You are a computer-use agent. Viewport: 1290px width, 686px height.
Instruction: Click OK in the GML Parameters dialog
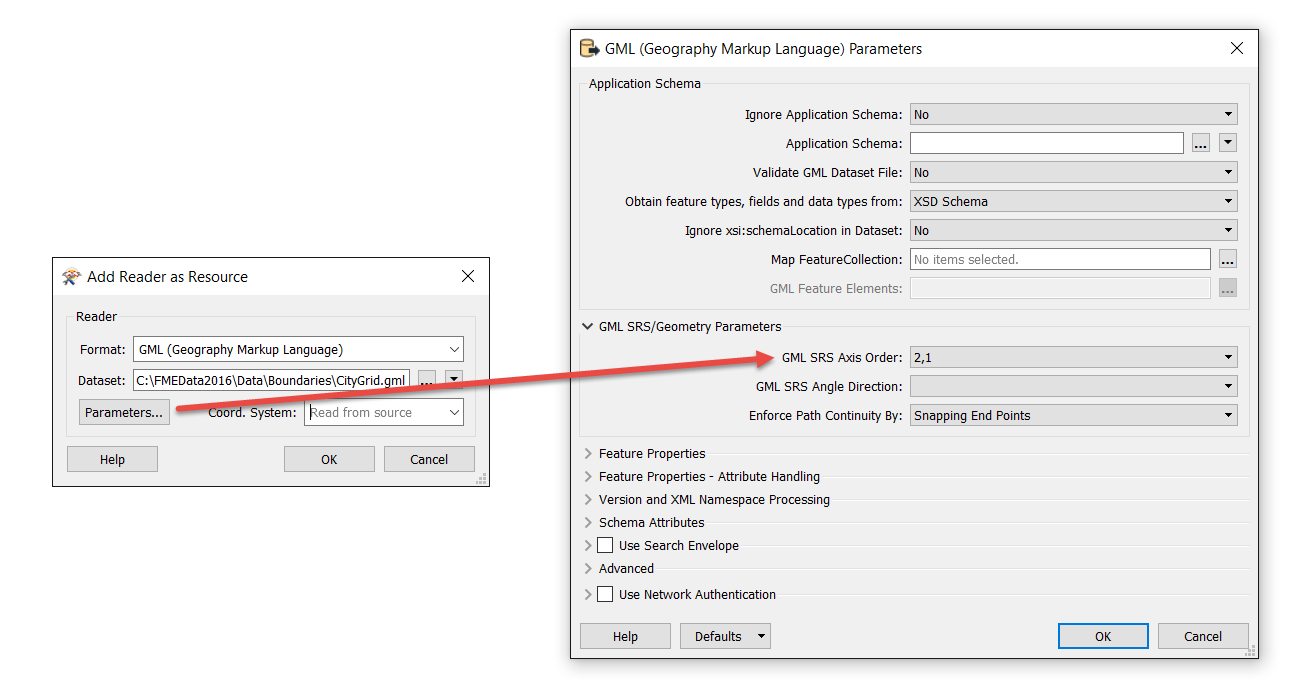tap(1103, 636)
